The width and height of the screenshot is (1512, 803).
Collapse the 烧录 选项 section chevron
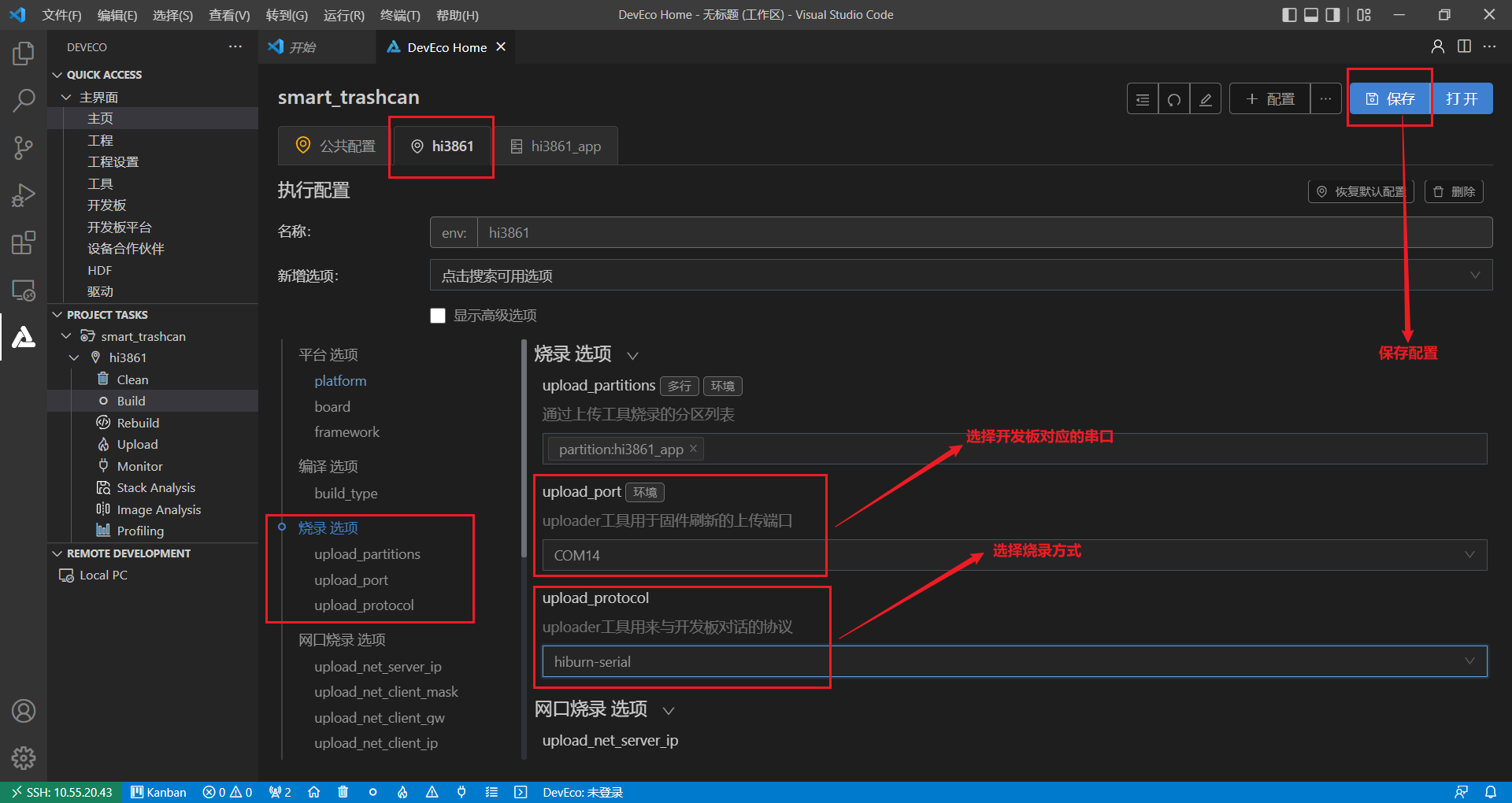(632, 356)
